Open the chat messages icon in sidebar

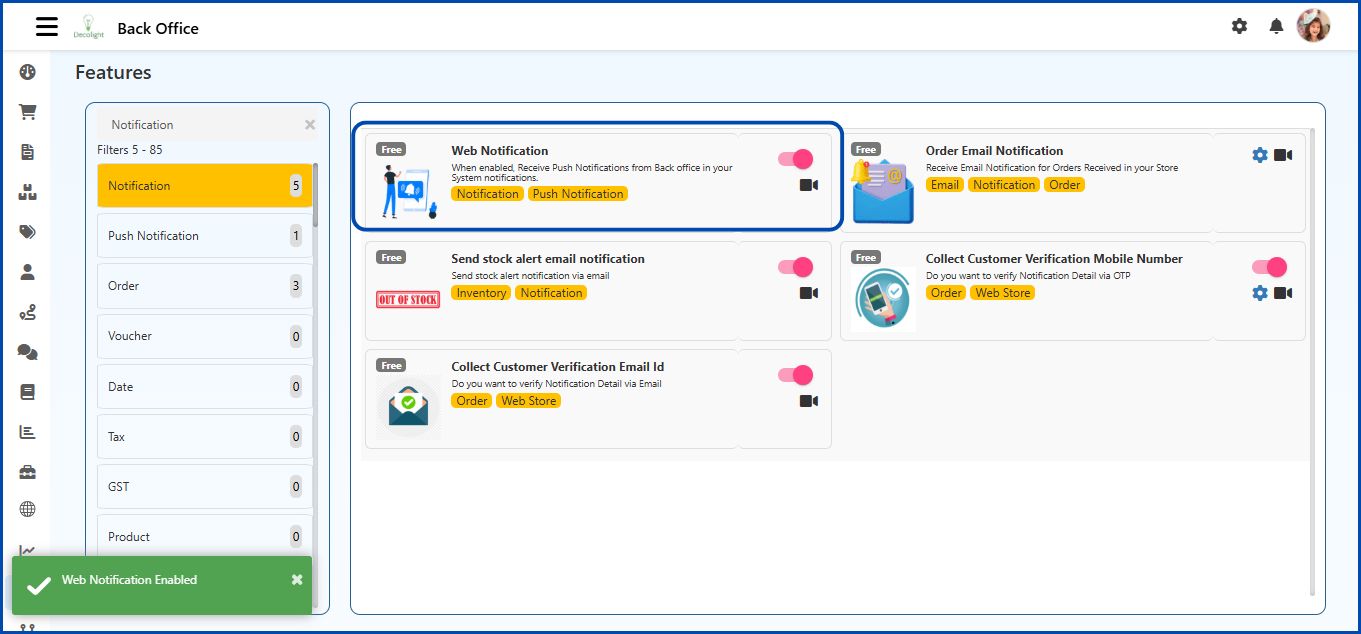(27, 352)
